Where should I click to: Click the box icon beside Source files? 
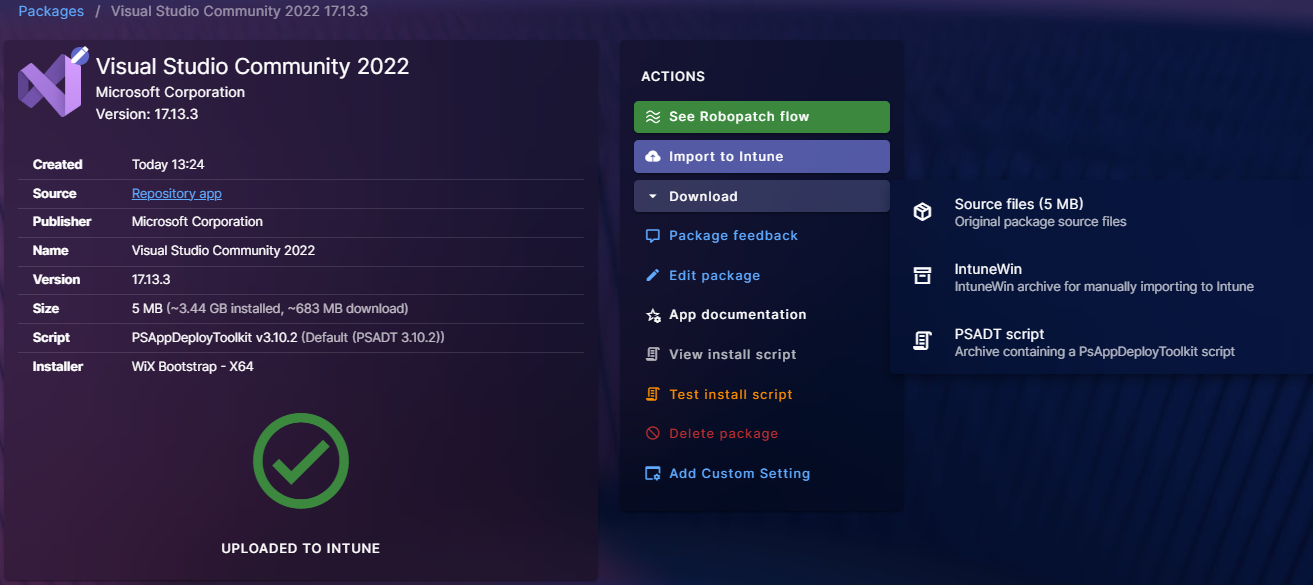point(922,212)
